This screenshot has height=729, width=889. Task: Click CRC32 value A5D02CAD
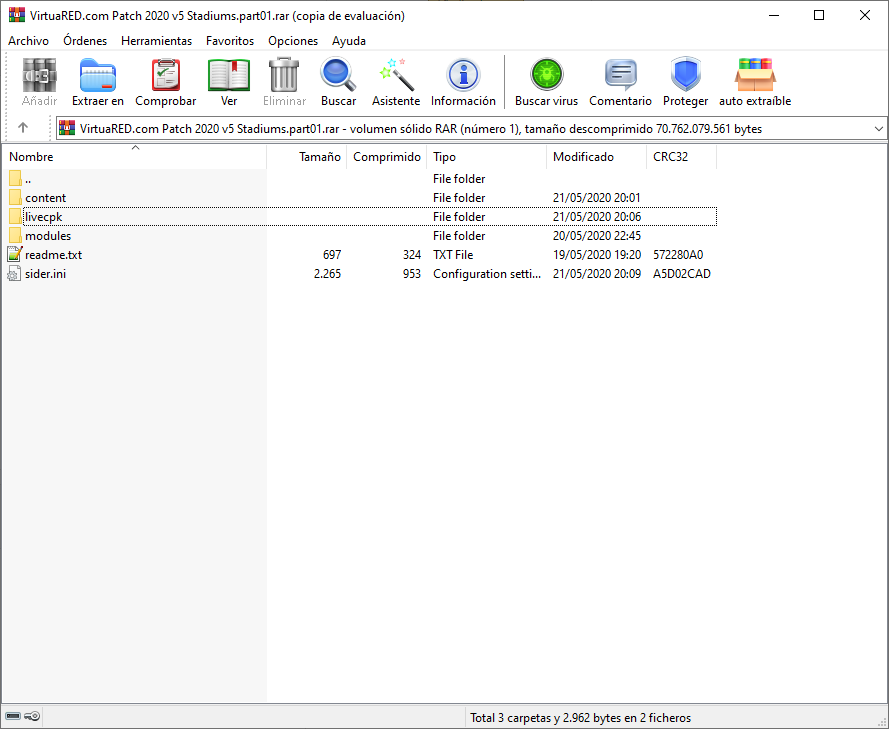(681, 274)
